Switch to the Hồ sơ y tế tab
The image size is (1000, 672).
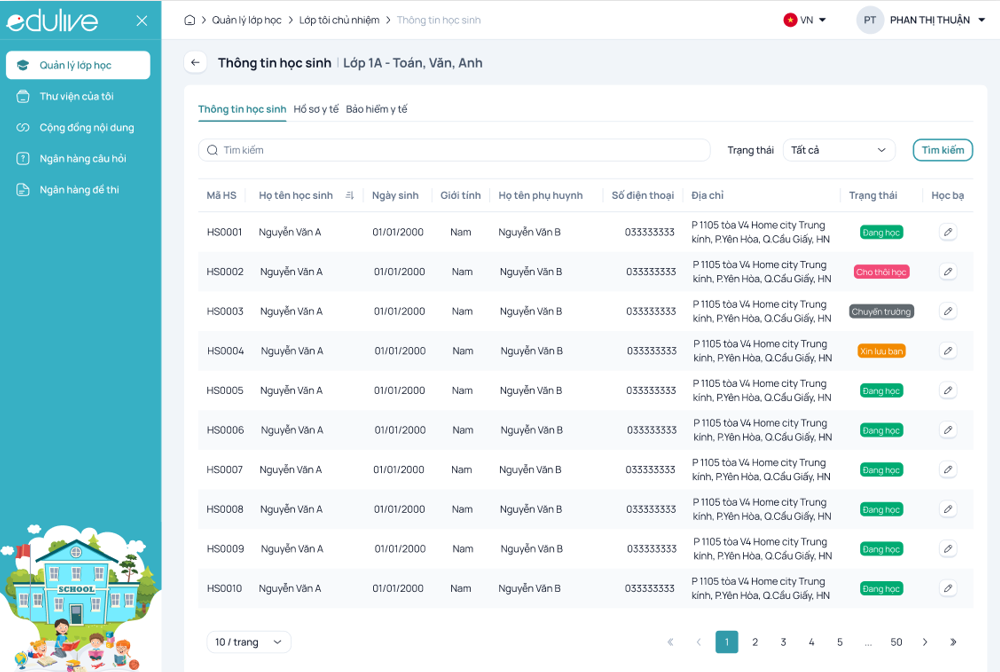click(x=316, y=109)
